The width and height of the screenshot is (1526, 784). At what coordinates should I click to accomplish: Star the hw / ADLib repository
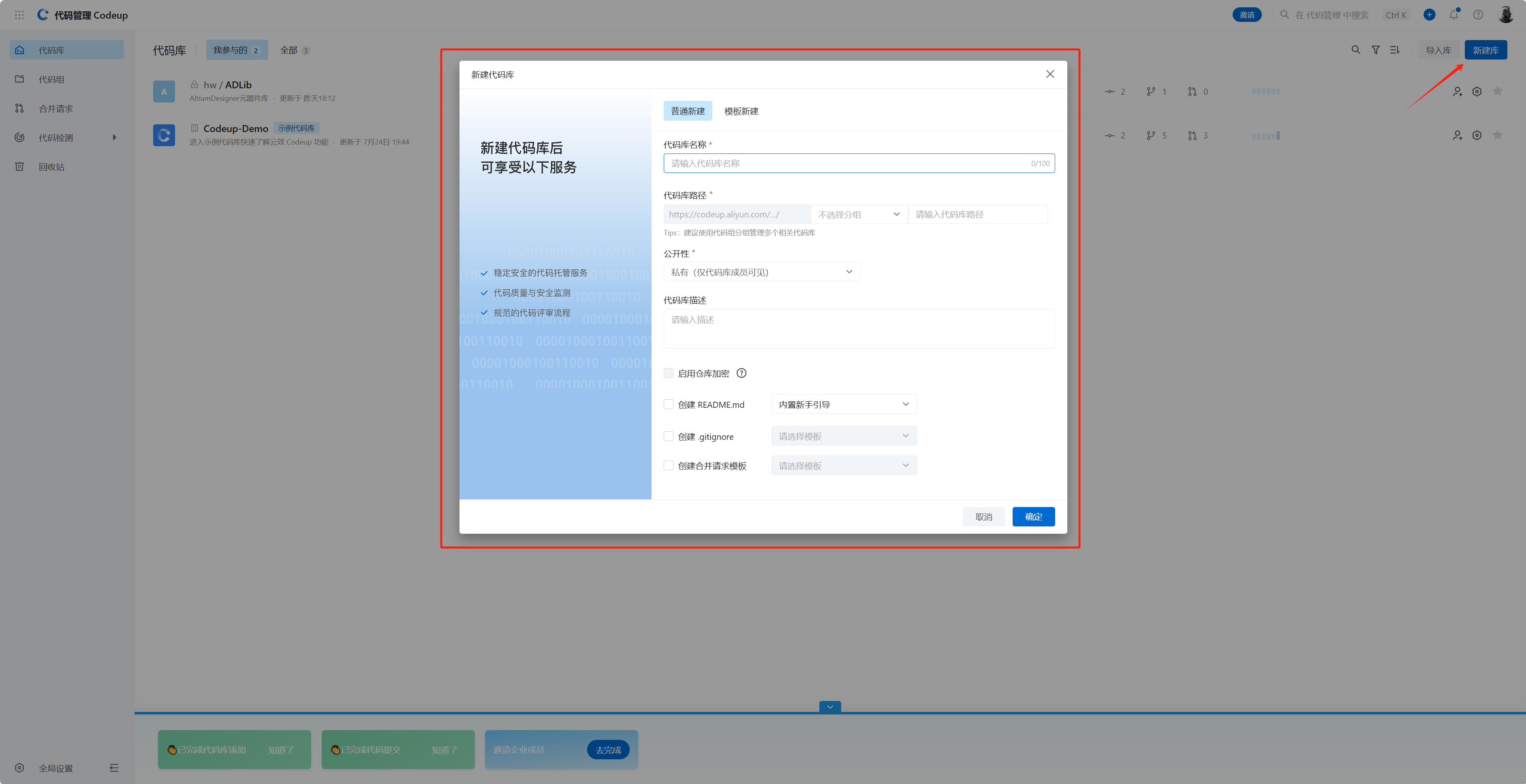[x=1497, y=91]
